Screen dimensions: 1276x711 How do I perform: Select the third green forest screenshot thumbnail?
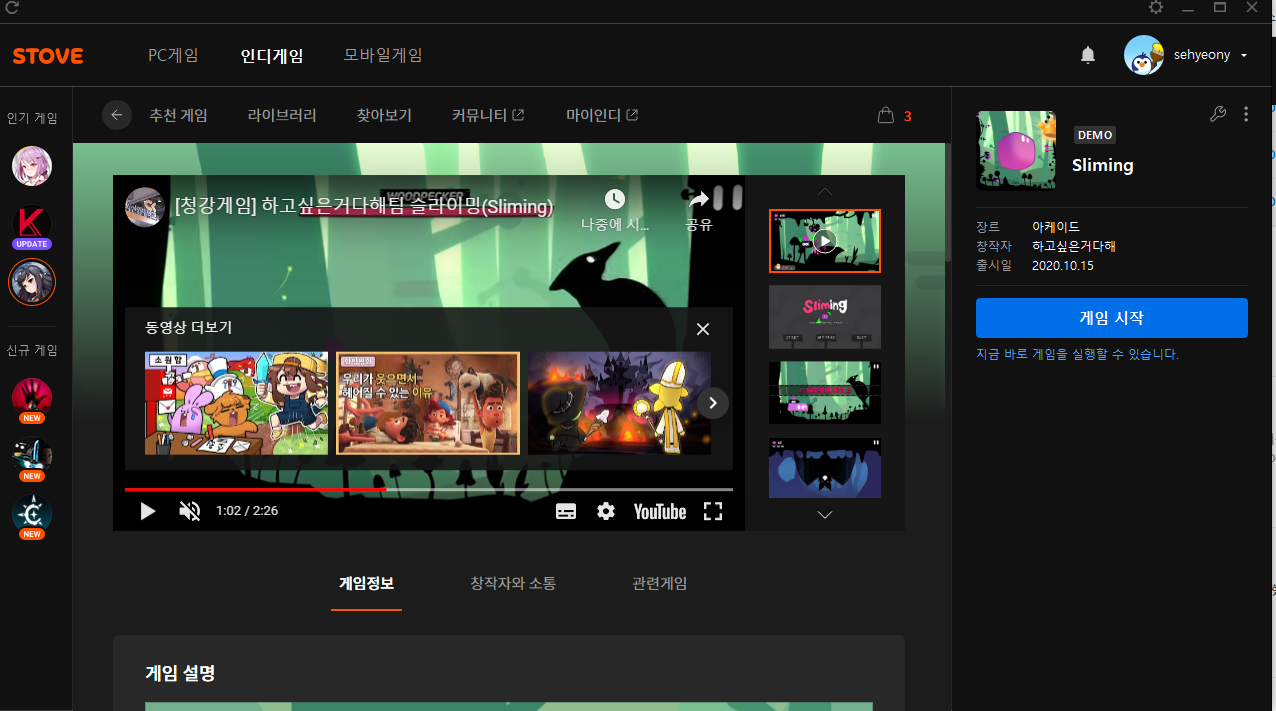click(x=825, y=393)
